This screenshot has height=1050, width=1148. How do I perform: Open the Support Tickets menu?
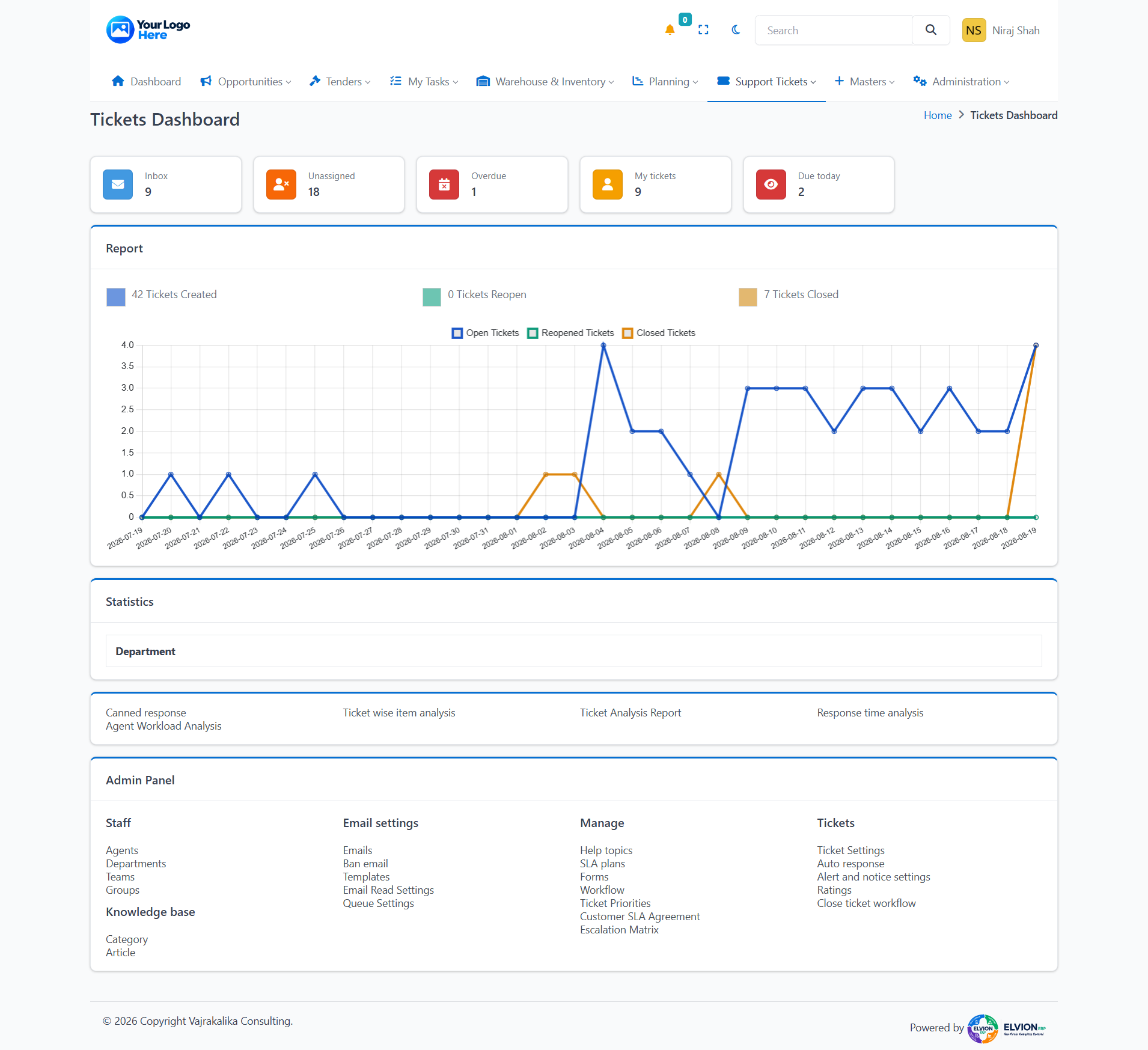pos(766,82)
